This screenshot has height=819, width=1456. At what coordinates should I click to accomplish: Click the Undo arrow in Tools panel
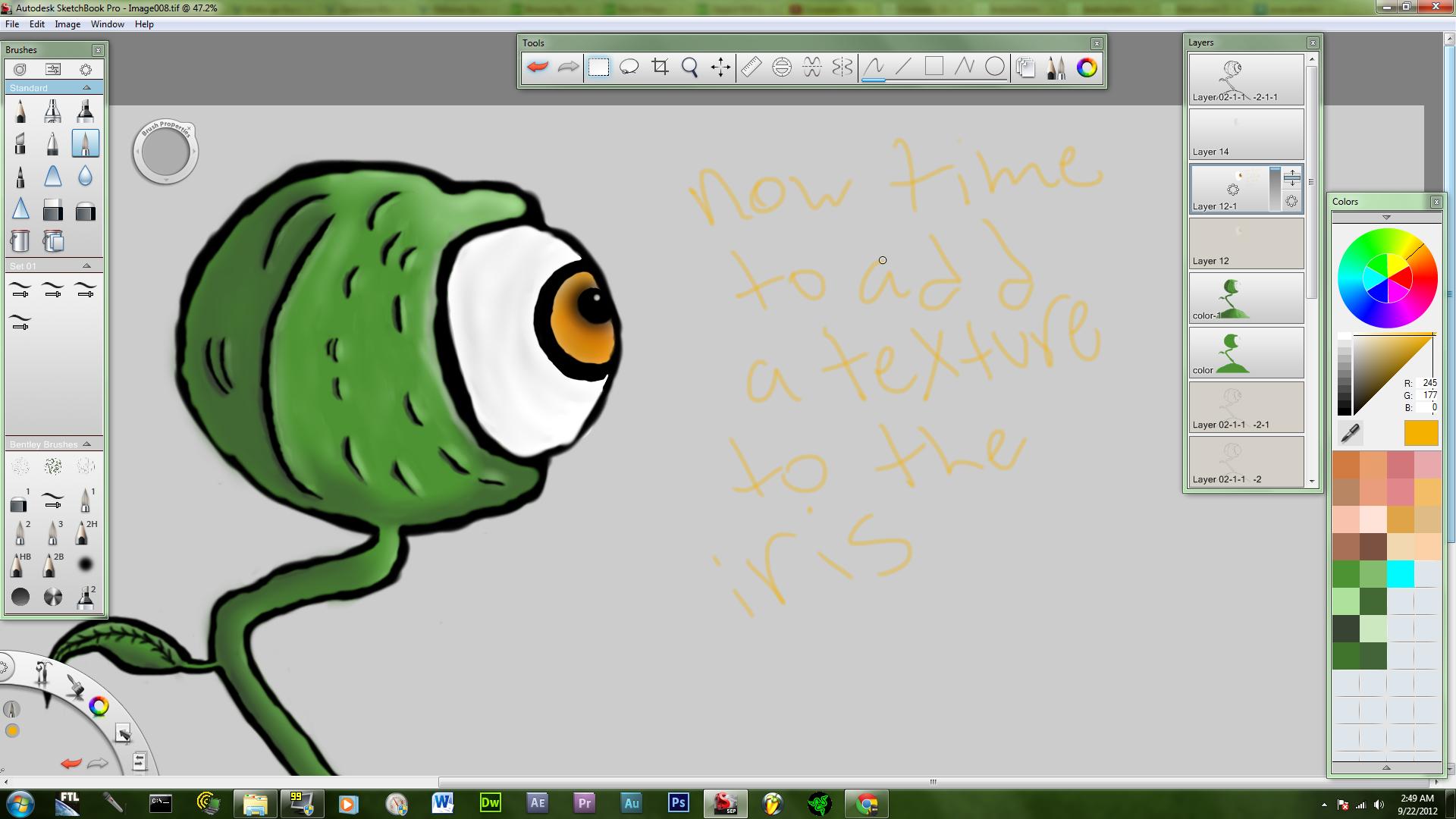[x=538, y=67]
